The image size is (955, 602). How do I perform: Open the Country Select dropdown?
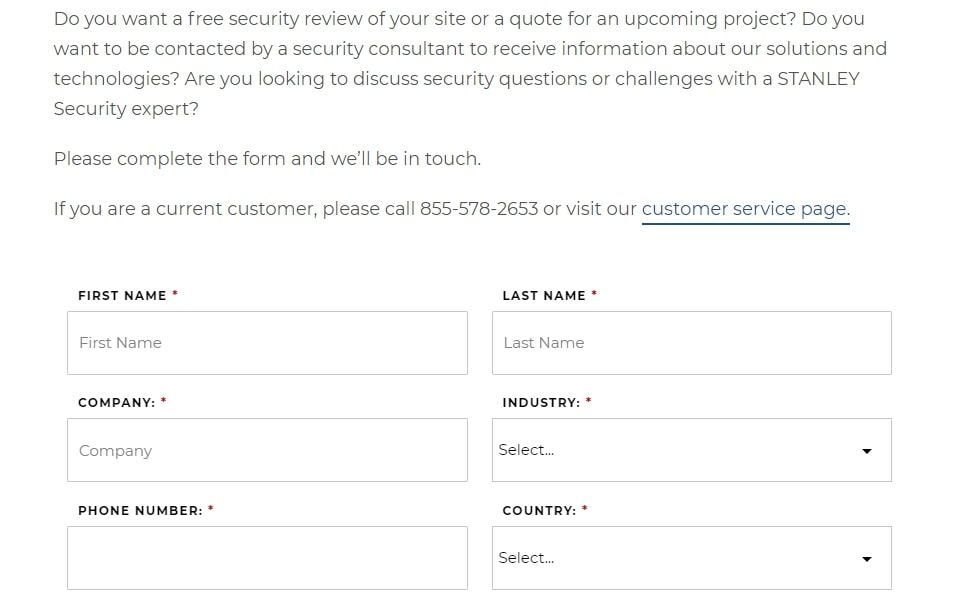pyautogui.click(x=691, y=558)
